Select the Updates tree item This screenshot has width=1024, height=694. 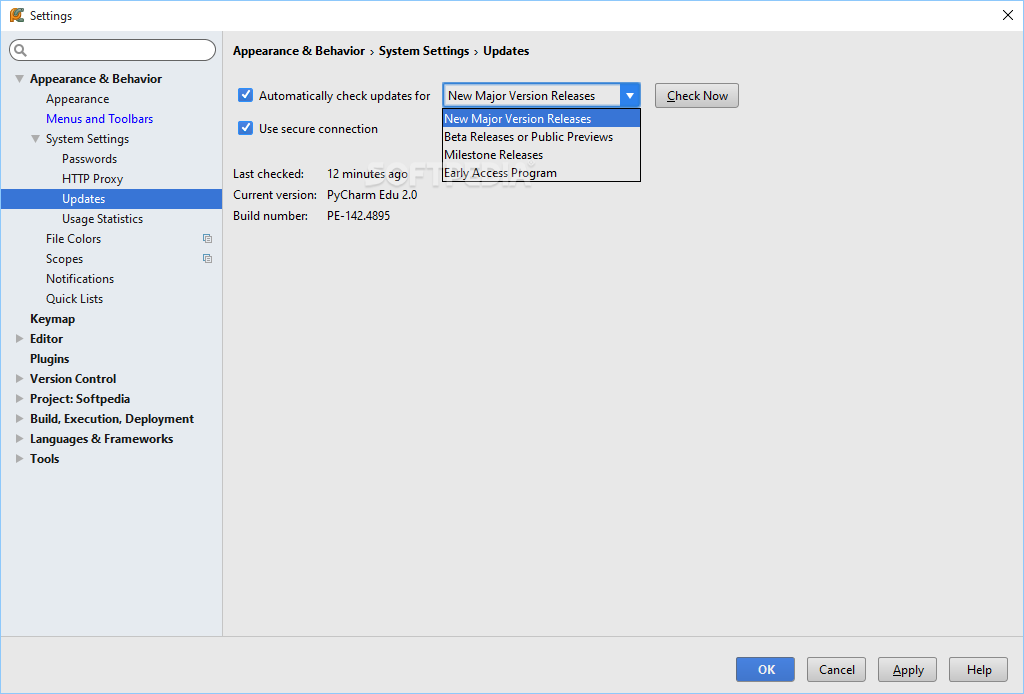click(112, 198)
